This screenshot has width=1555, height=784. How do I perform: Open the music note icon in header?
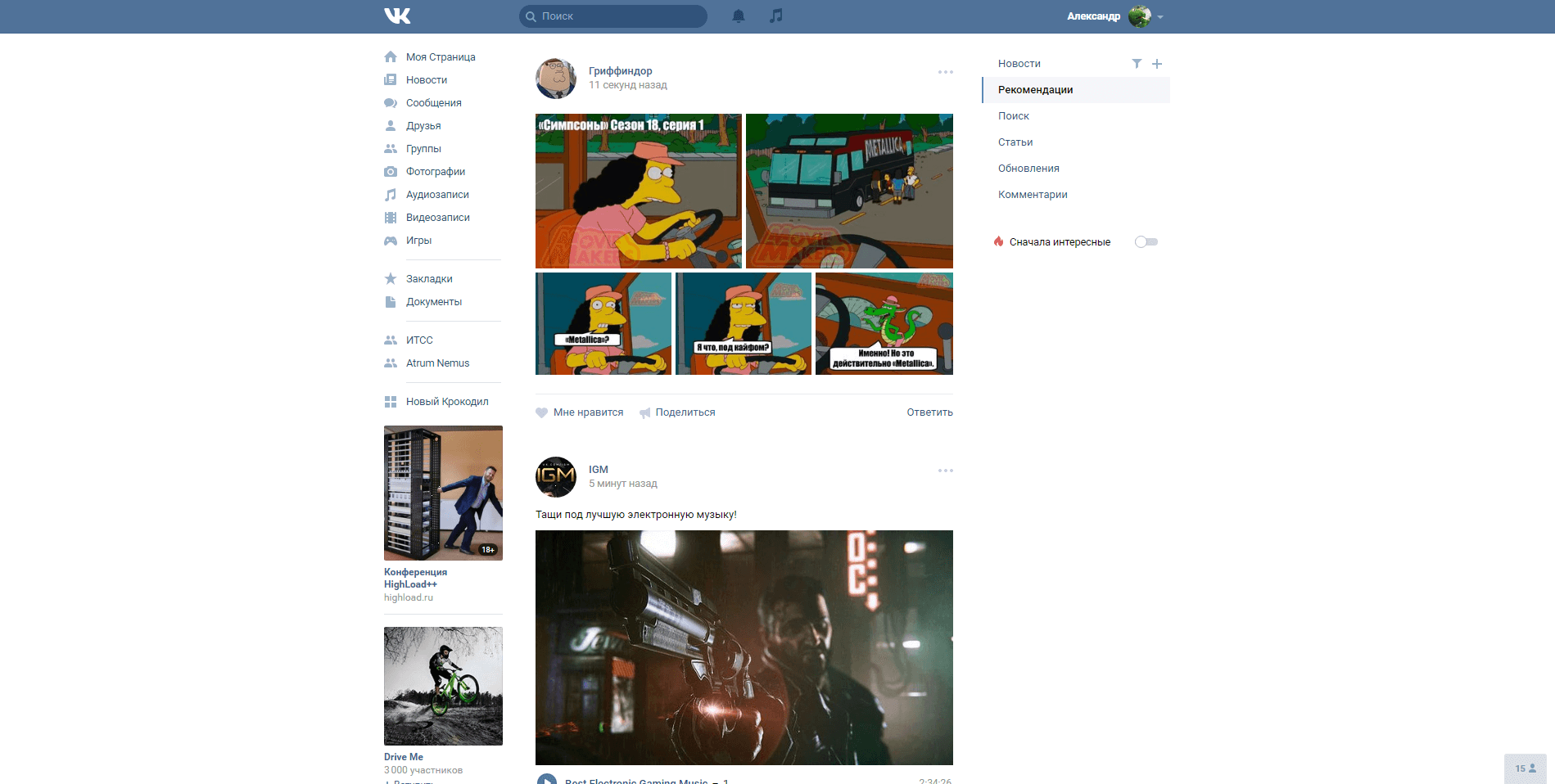point(776,16)
